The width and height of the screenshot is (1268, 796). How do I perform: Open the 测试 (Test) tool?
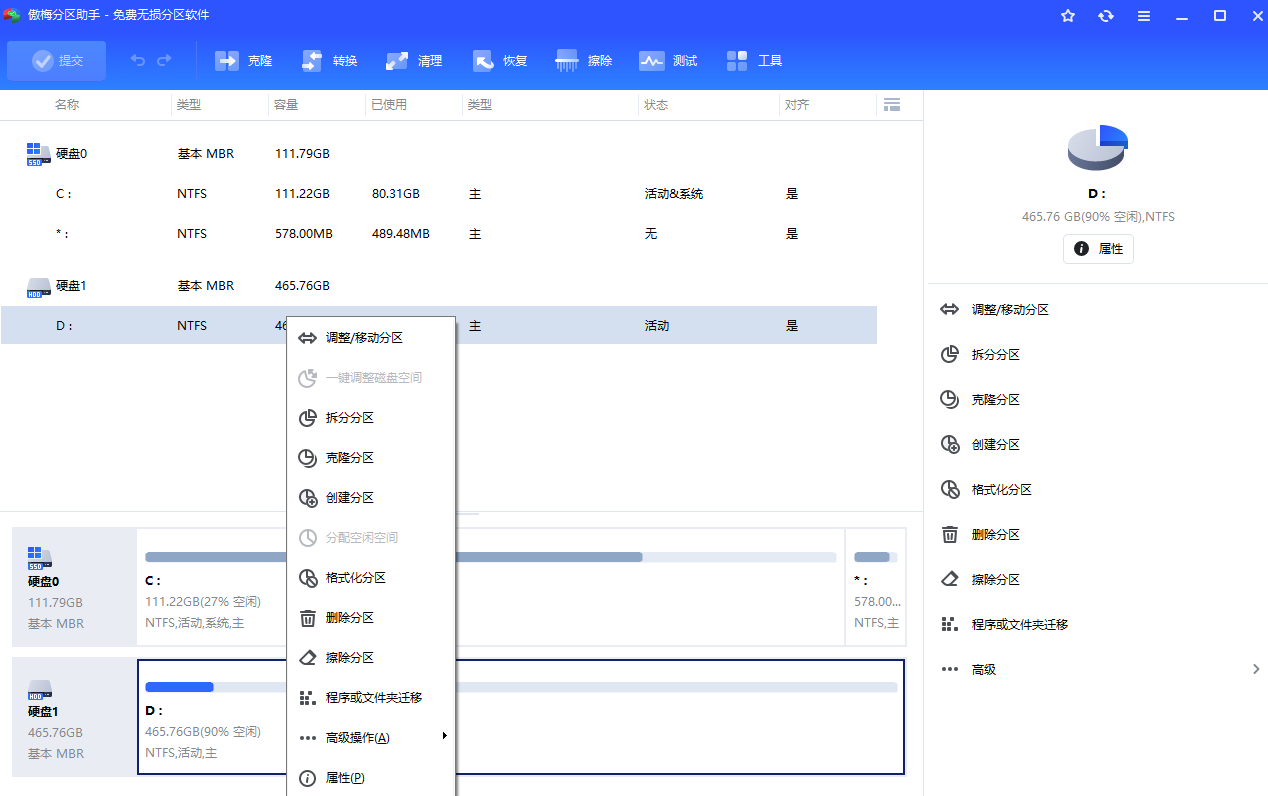pos(669,61)
